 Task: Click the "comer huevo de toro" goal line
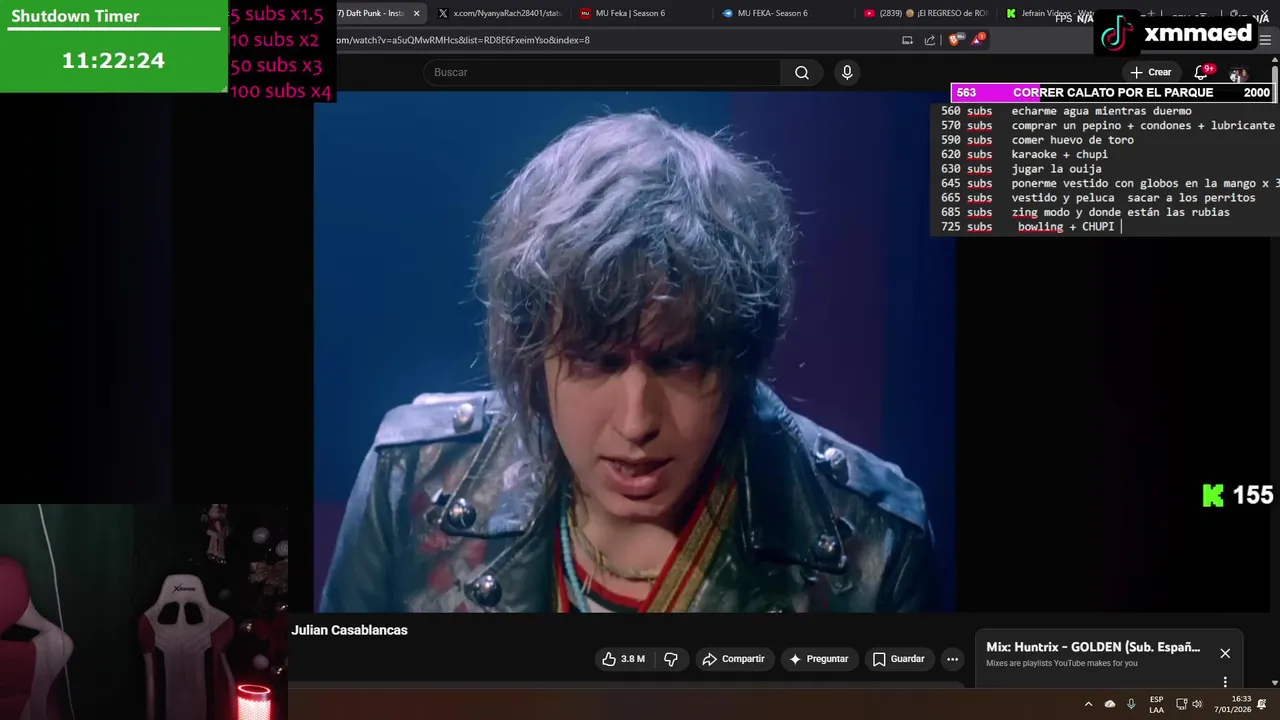click(x=1037, y=140)
